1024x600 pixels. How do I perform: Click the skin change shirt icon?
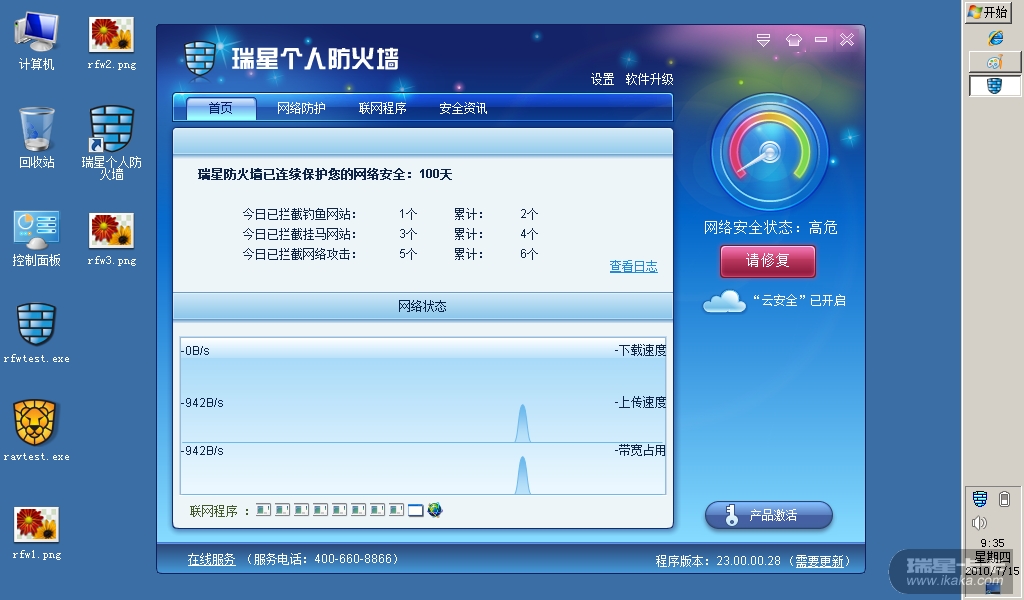(x=793, y=40)
